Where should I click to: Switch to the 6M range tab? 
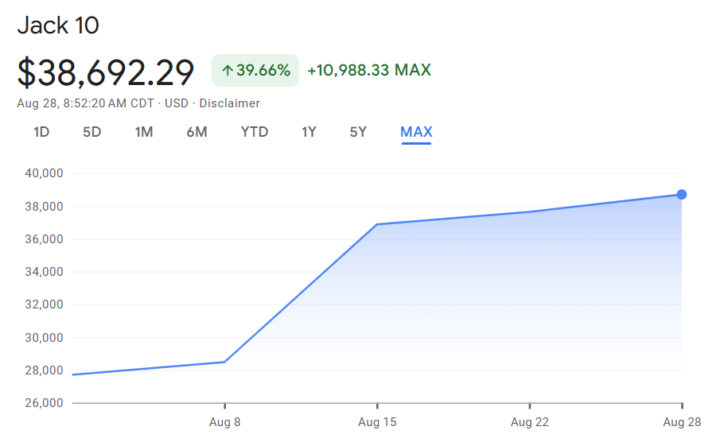point(197,132)
